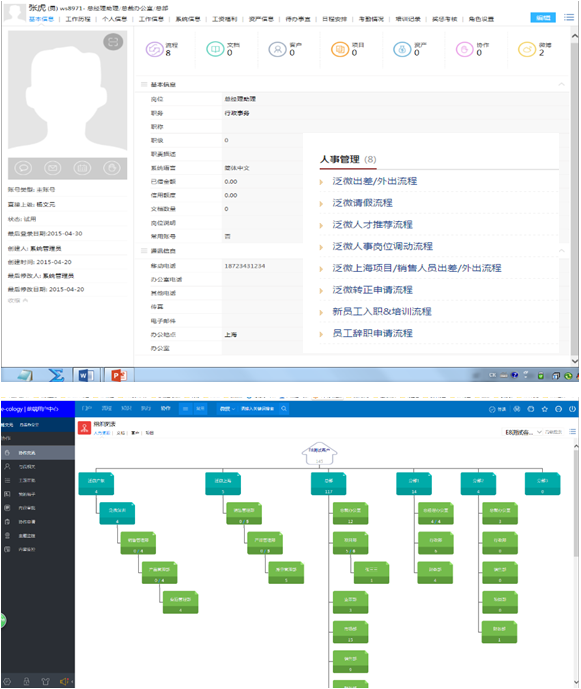The width and height of the screenshot is (581, 689).
Task: Open the 微搜 dropdown in the search bar
Action: coord(227,409)
